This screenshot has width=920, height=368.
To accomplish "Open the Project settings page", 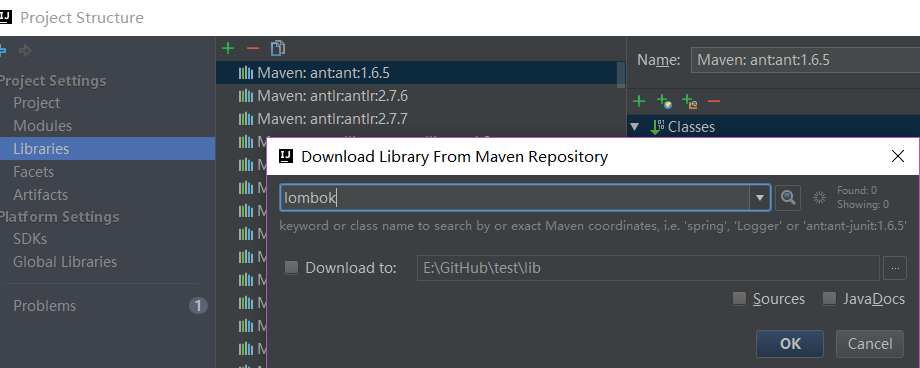I will coord(36,103).
